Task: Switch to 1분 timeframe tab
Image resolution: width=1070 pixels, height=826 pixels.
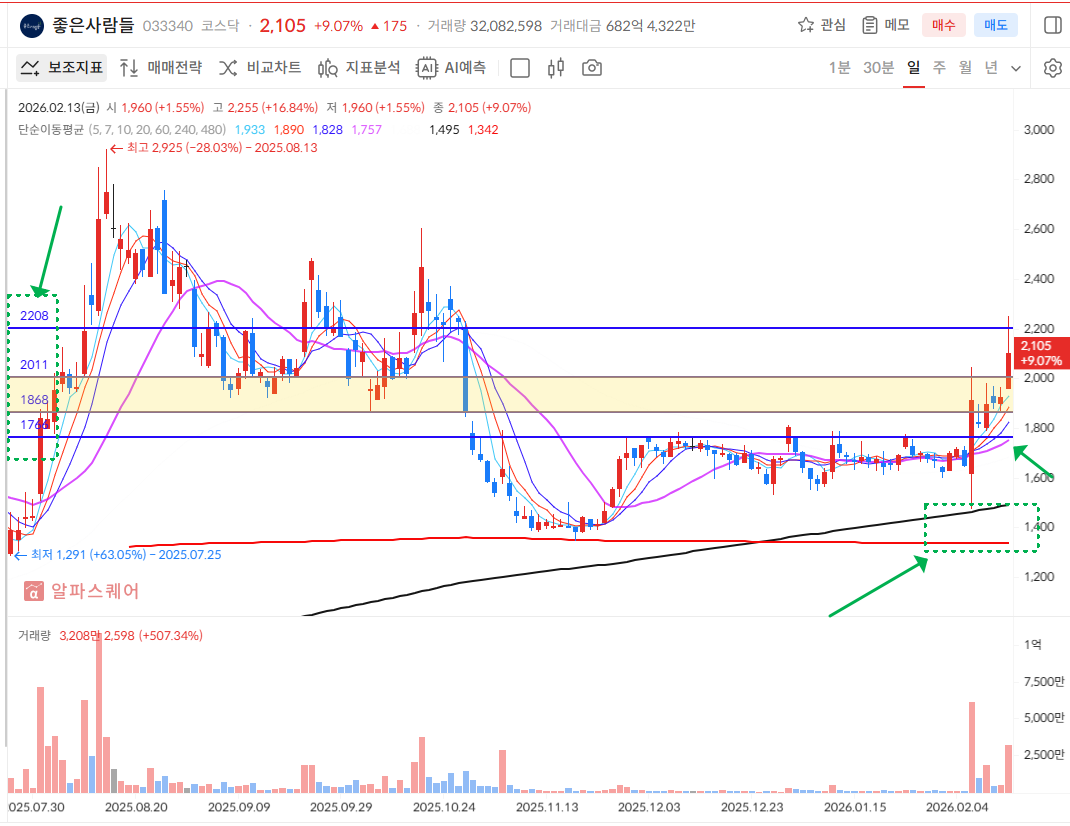Action: click(839, 68)
